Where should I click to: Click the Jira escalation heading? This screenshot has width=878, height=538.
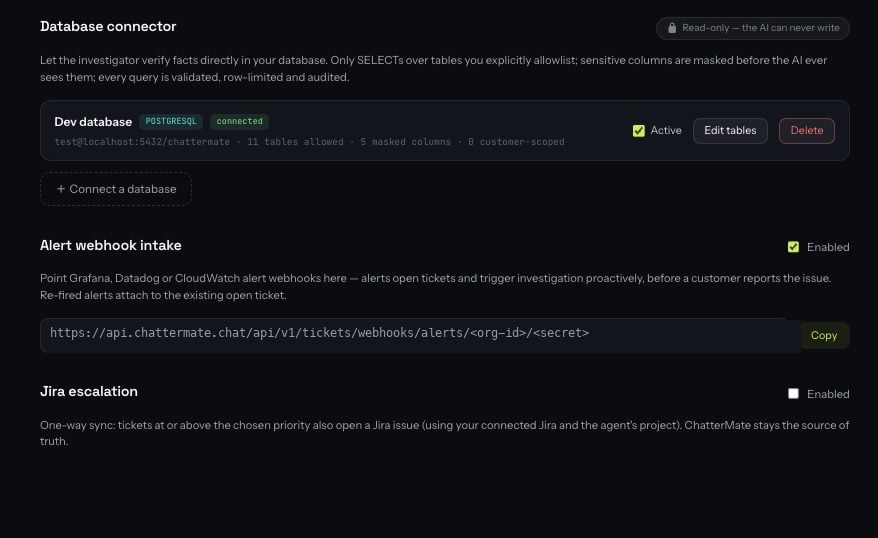[x=89, y=391]
